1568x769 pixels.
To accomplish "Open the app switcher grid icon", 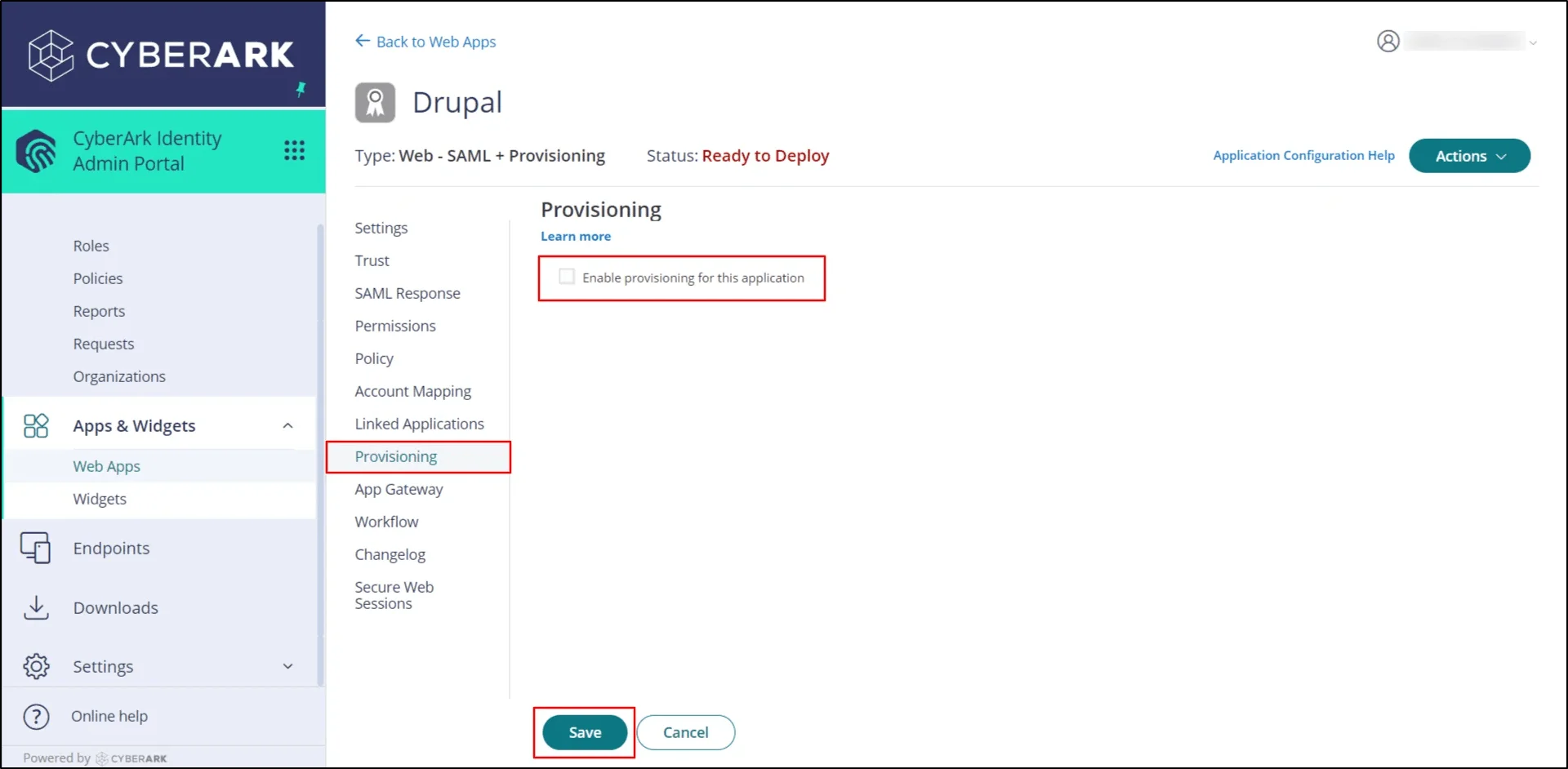I will (x=294, y=150).
